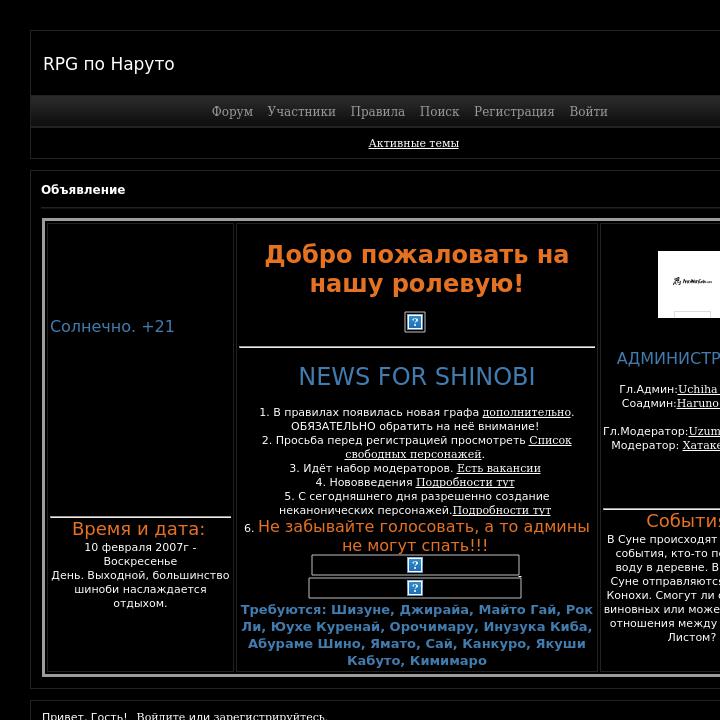Open Соадмин Haruno profile link
720x720 pixels.
[x=698, y=403]
